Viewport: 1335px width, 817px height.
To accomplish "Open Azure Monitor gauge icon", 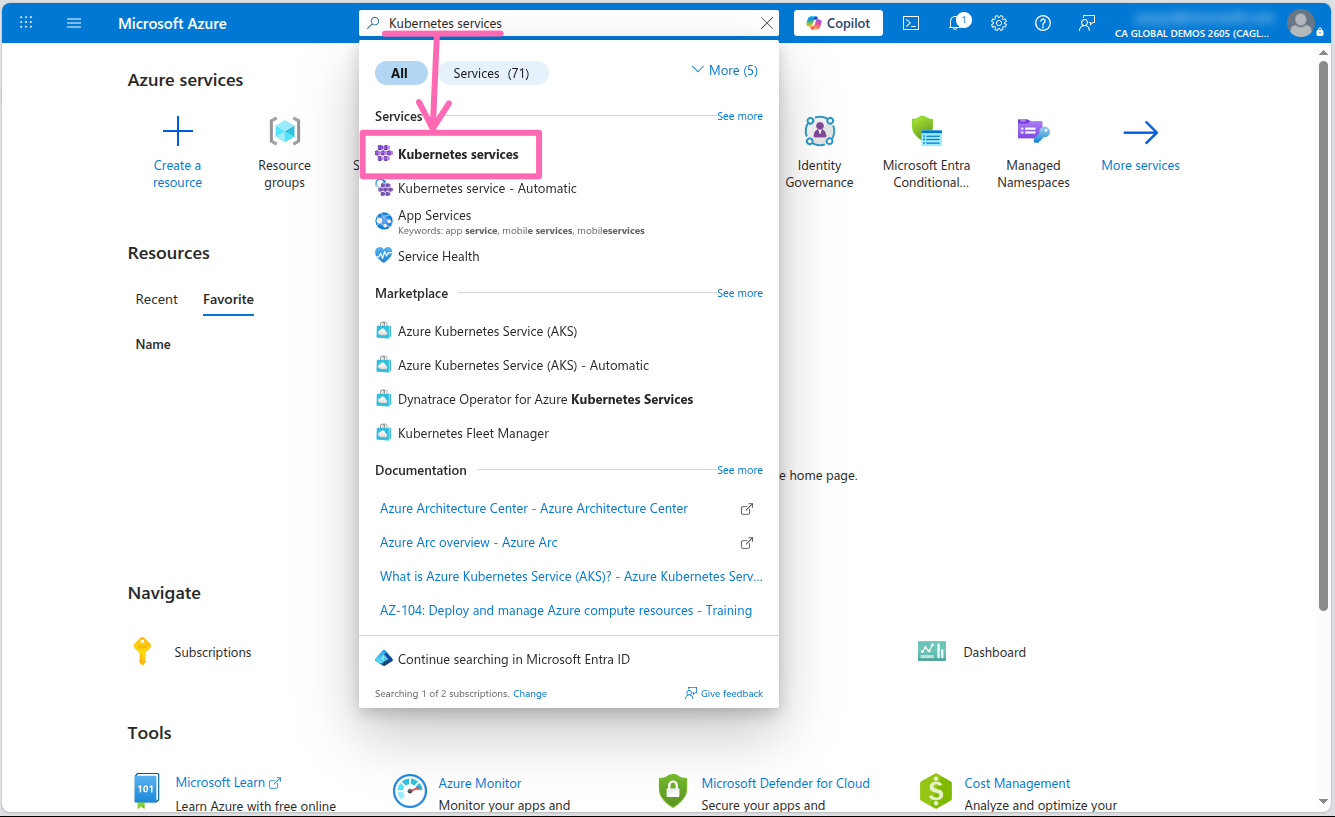I will (x=410, y=790).
